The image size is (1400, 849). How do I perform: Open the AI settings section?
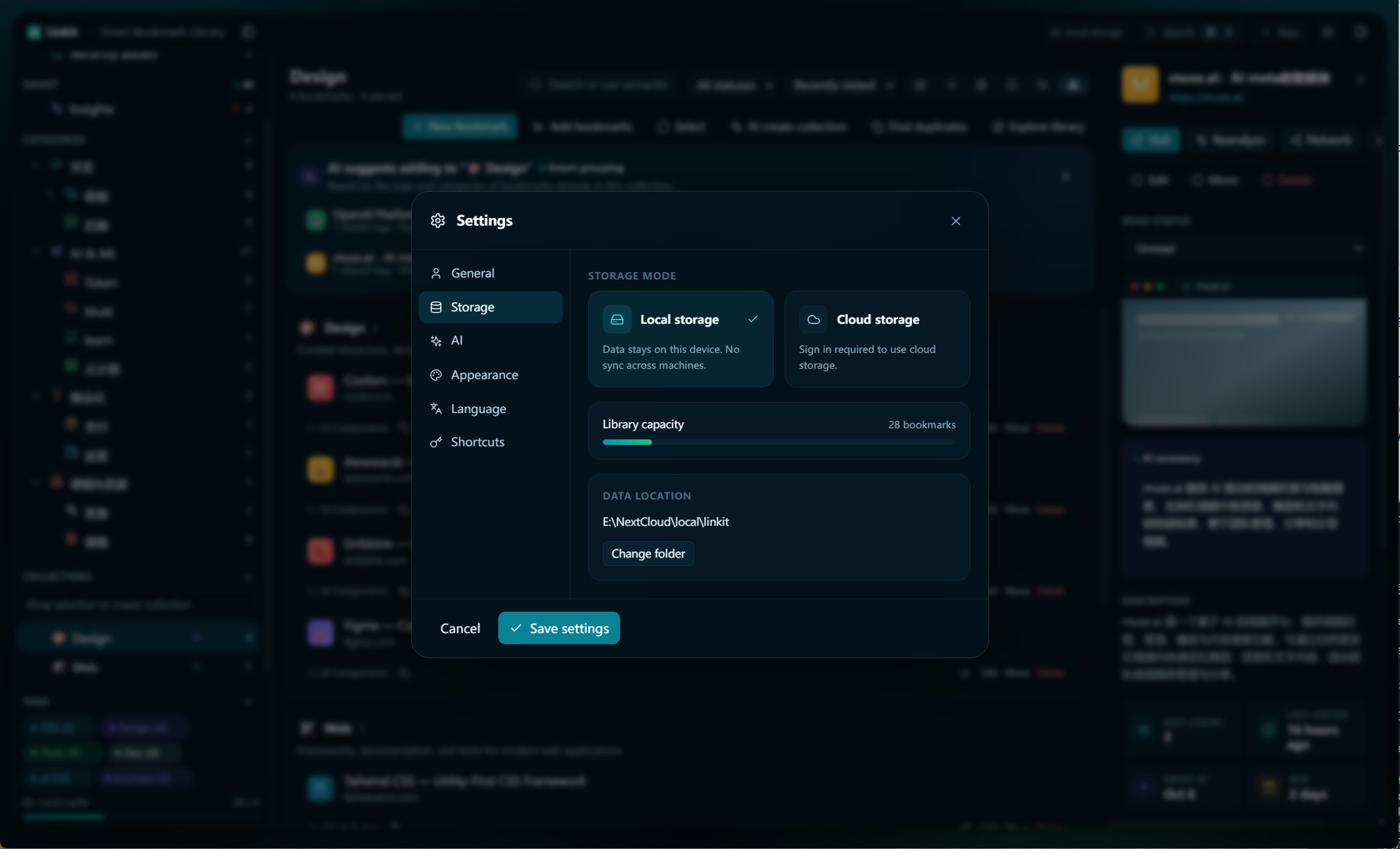(x=490, y=340)
